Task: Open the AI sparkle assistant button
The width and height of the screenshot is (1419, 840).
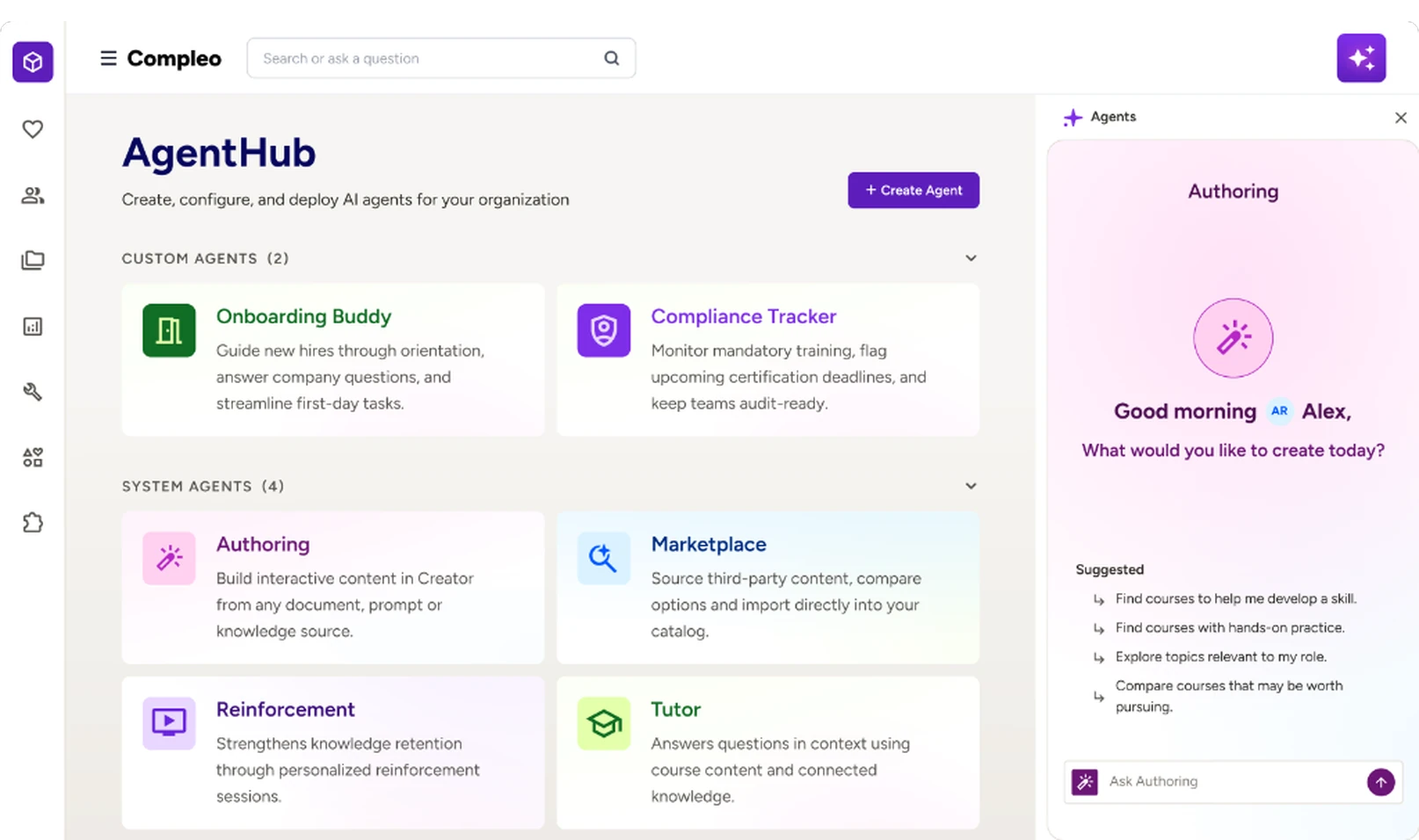Action: coord(1361,58)
